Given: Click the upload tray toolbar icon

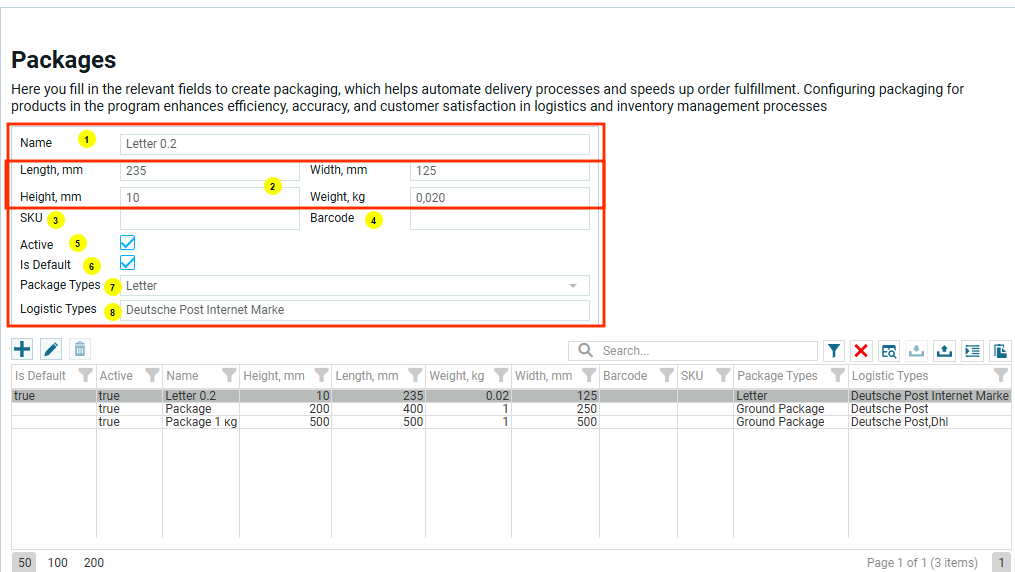Looking at the screenshot, I should [944, 351].
